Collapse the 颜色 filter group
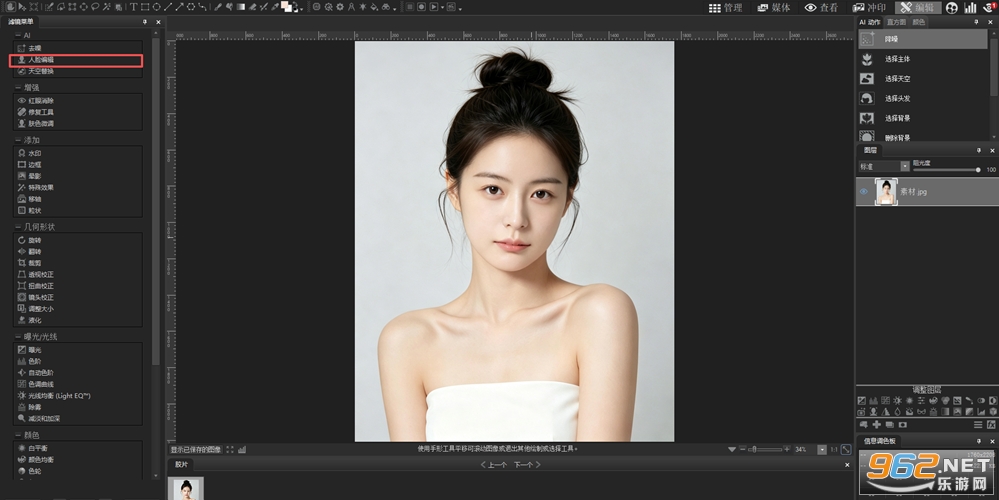999x500 pixels. pos(17,436)
